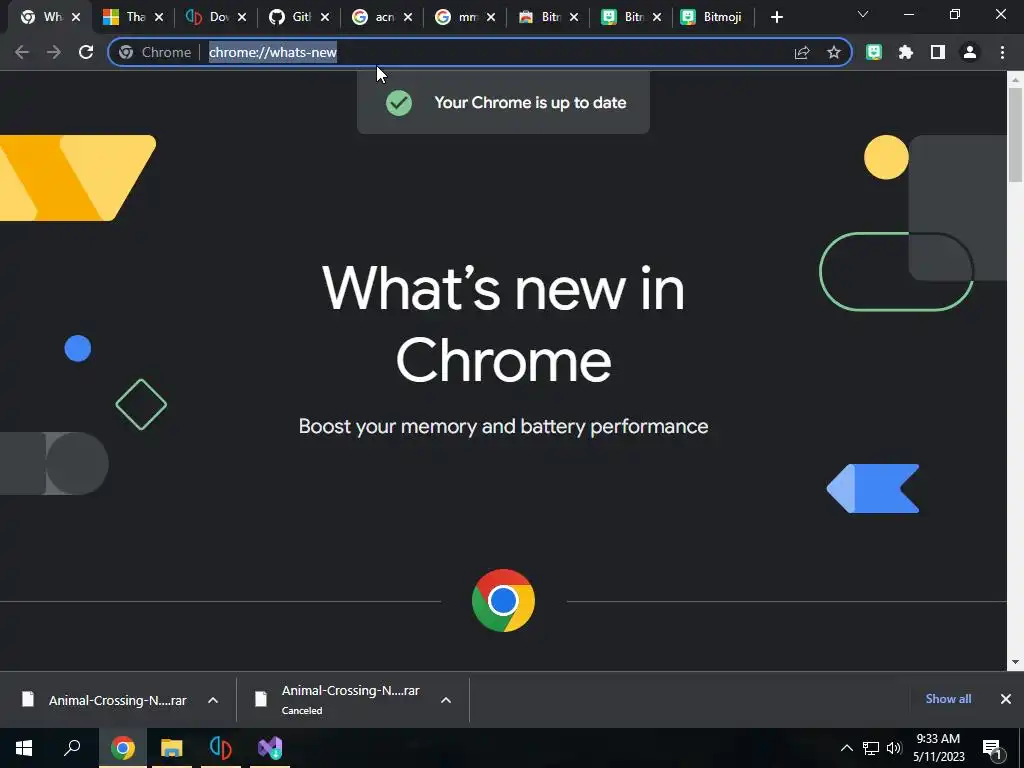The height and width of the screenshot is (768, 1024).
Task: Click the 'What's new in Chrome' heading
Action: 503,323
